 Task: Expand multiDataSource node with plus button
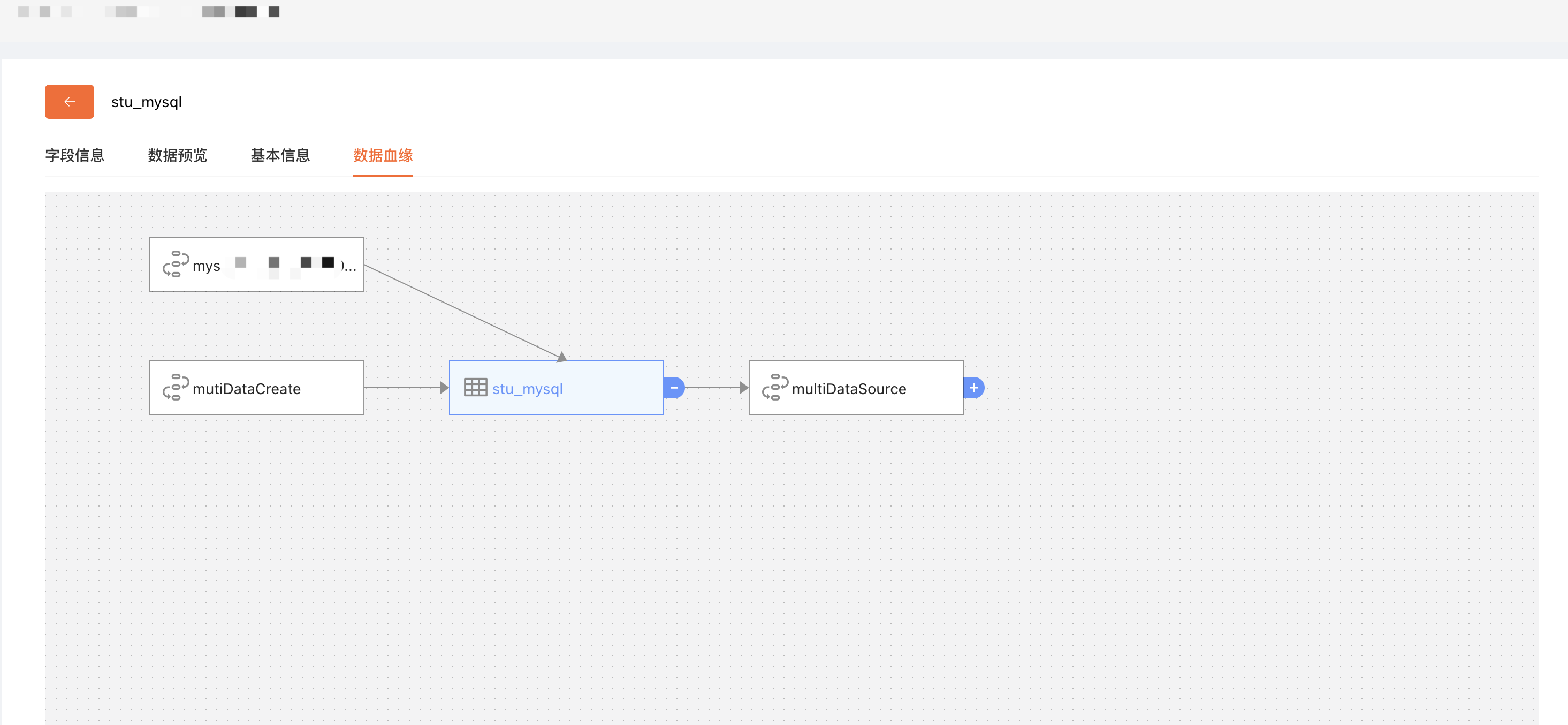pyautogui.click(x=974, y=388)
